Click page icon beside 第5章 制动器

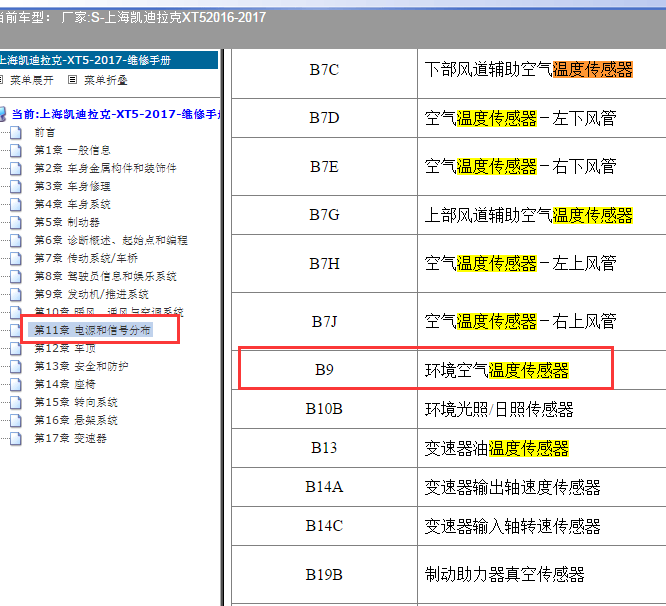(x=16, y=222)
